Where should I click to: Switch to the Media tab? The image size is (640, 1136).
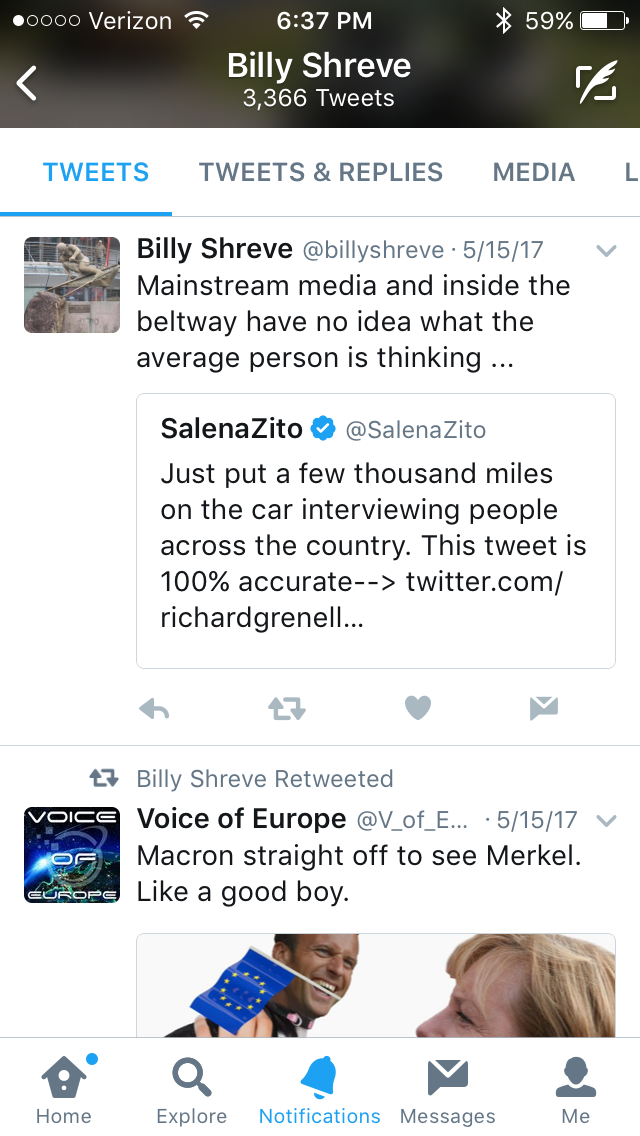[x=534, y=172]
